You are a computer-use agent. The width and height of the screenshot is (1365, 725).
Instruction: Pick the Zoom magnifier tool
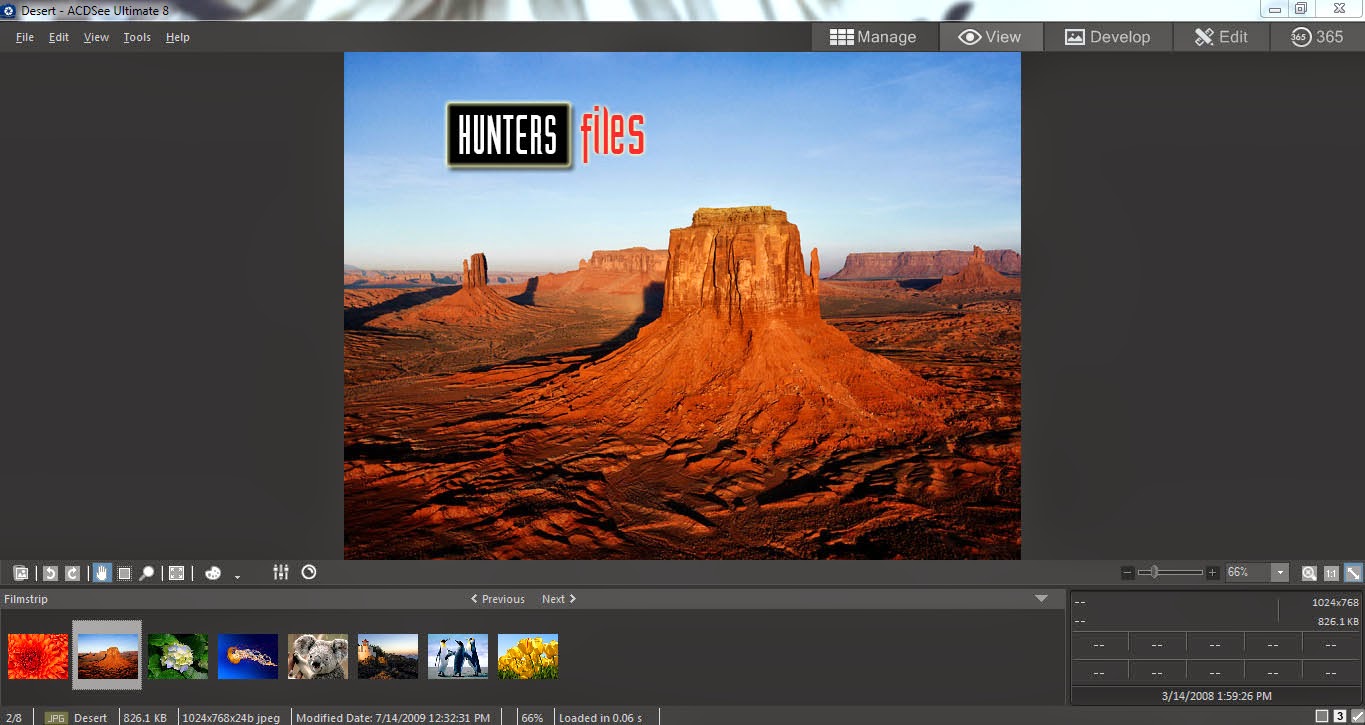[x=147, y=573]
